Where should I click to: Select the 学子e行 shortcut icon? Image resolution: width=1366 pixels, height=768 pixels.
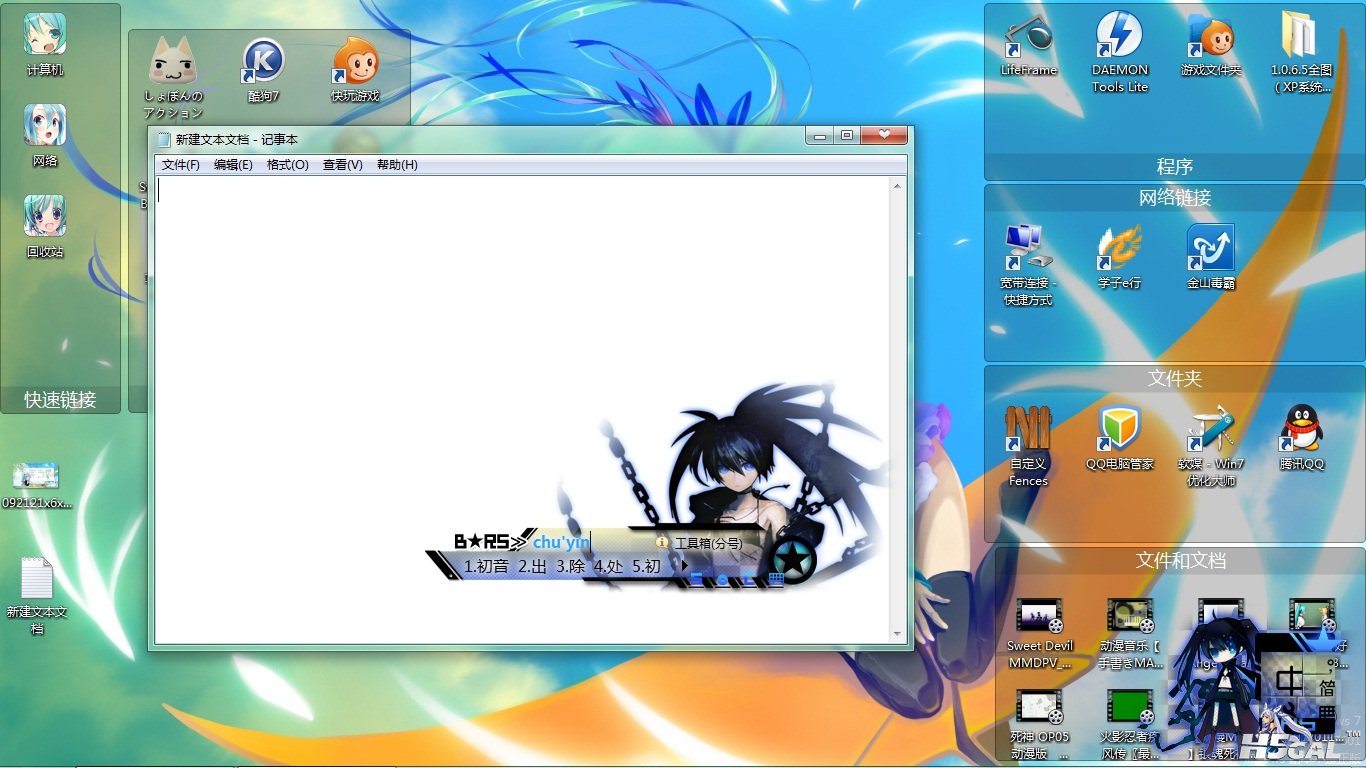click(1119, 257)
